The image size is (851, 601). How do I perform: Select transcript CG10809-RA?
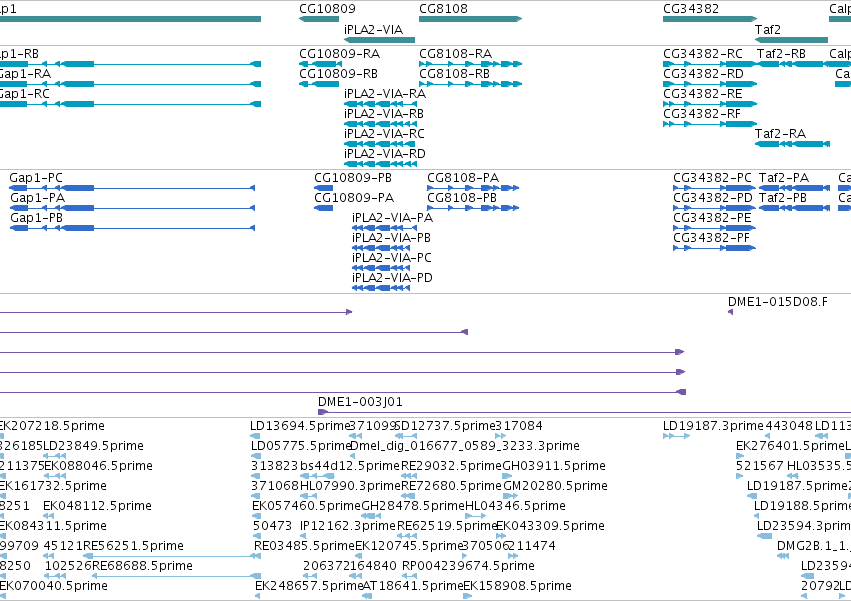tap(339, 54)
